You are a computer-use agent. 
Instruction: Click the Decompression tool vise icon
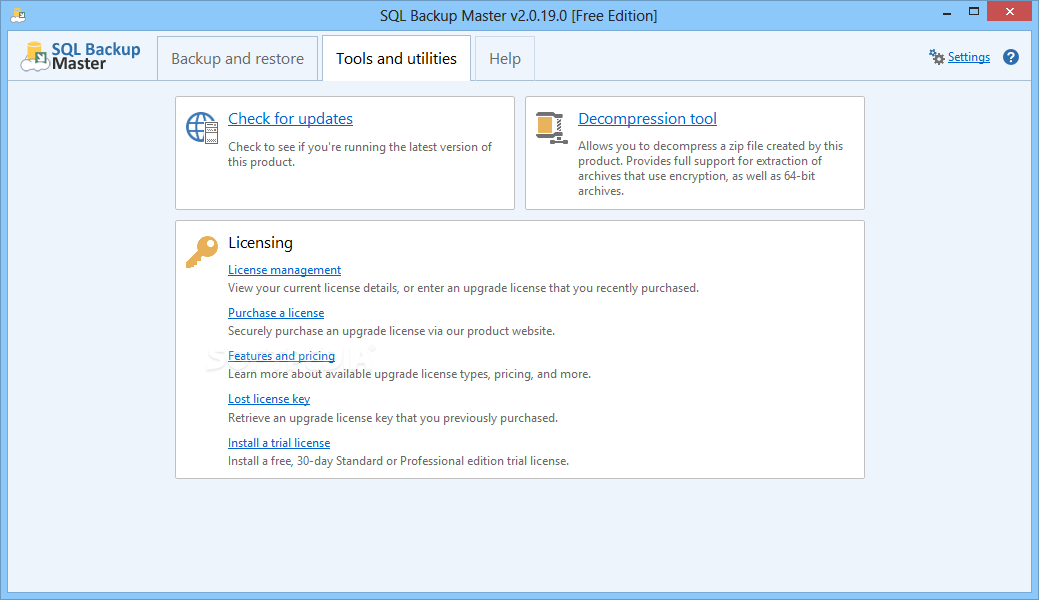click(x=551, y=127)
